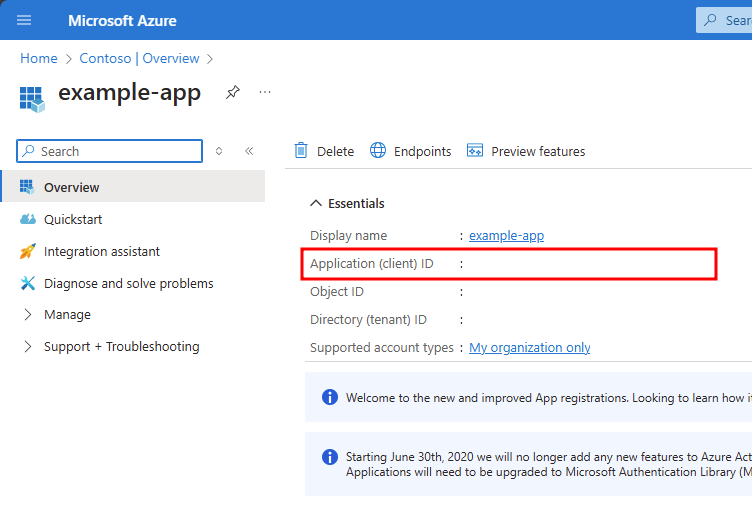752x514 pixels.
Task: Click the Display name label
Action: [x=349, y=235]
